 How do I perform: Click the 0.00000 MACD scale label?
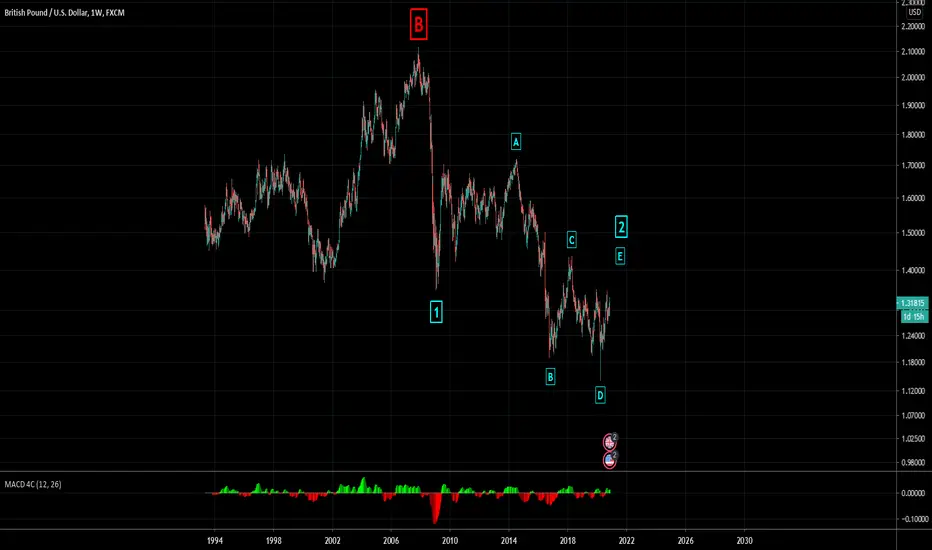[913, 493]
